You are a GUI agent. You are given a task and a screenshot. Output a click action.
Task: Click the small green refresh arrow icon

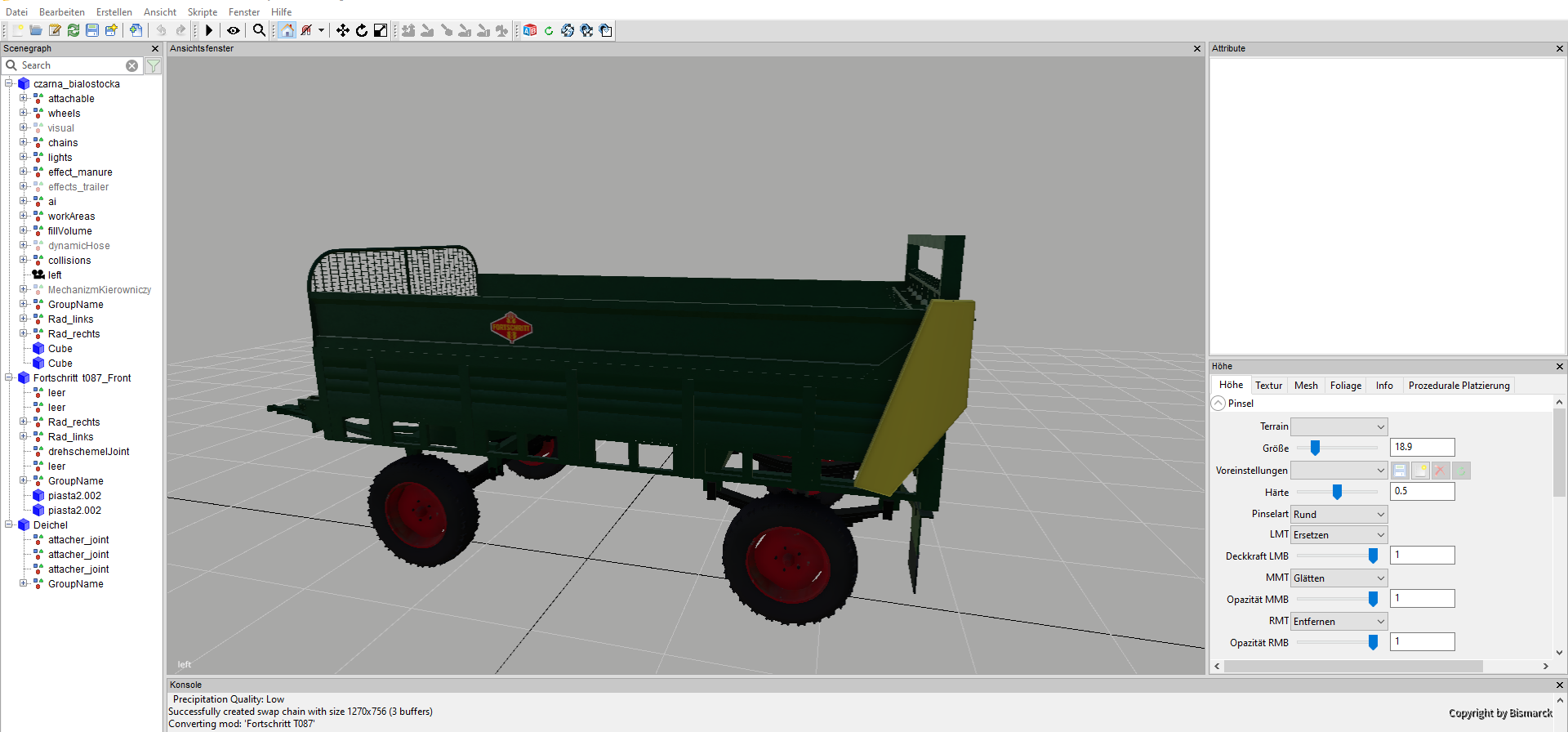point(549,30)
